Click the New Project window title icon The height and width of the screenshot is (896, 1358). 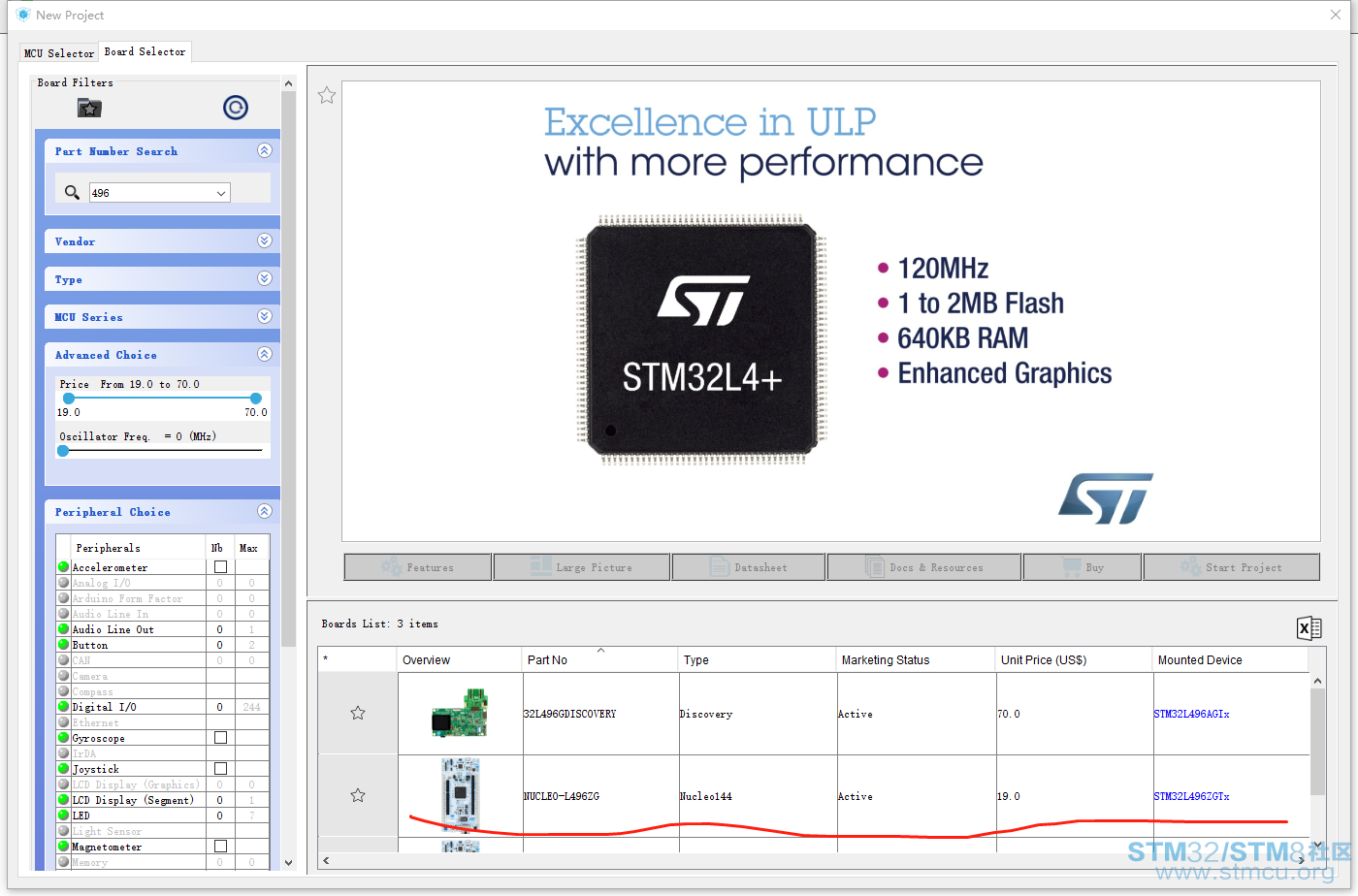click(x=23, y=15)
